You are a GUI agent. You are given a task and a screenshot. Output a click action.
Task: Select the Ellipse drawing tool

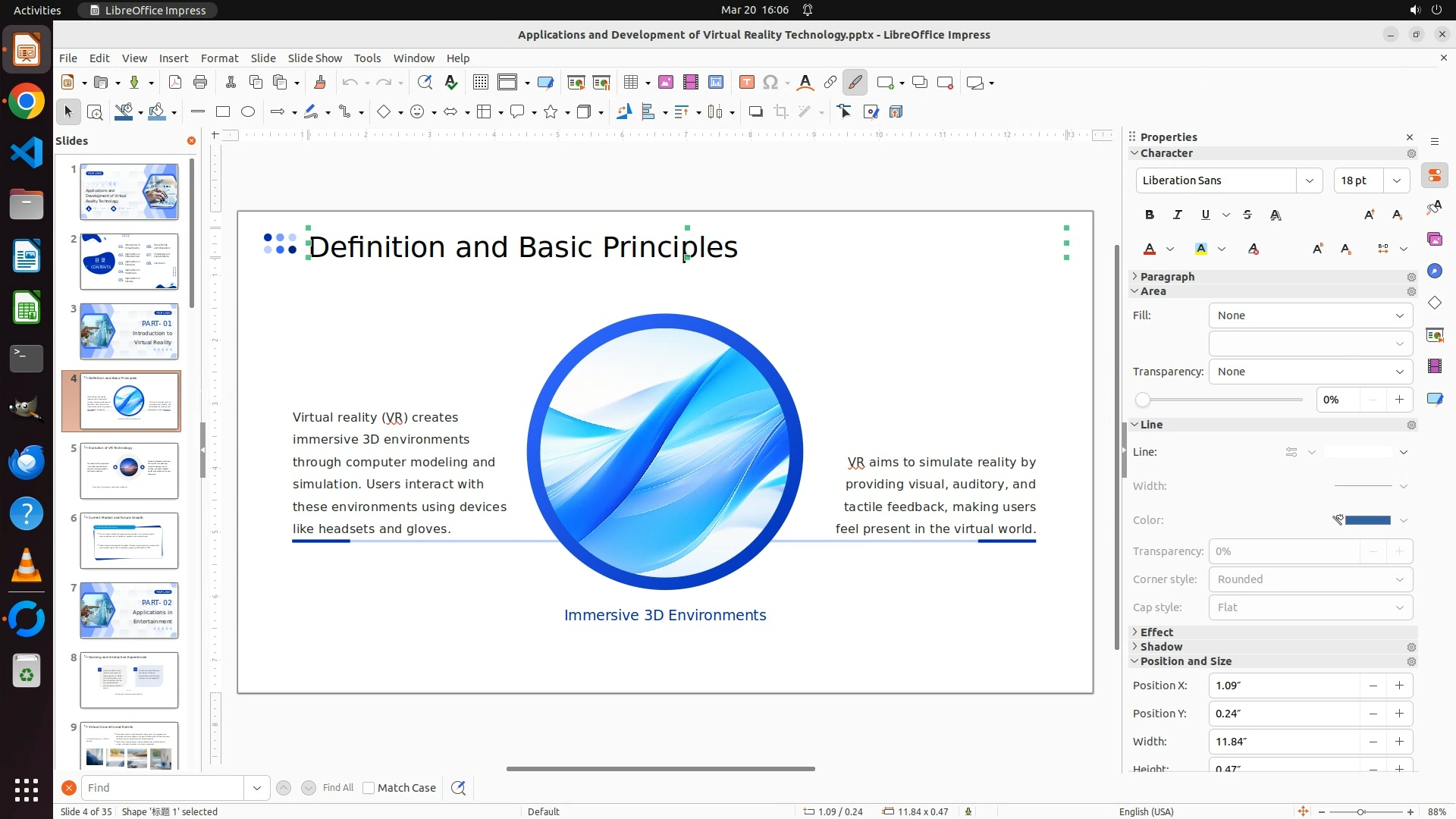click(x=248, y=112)
